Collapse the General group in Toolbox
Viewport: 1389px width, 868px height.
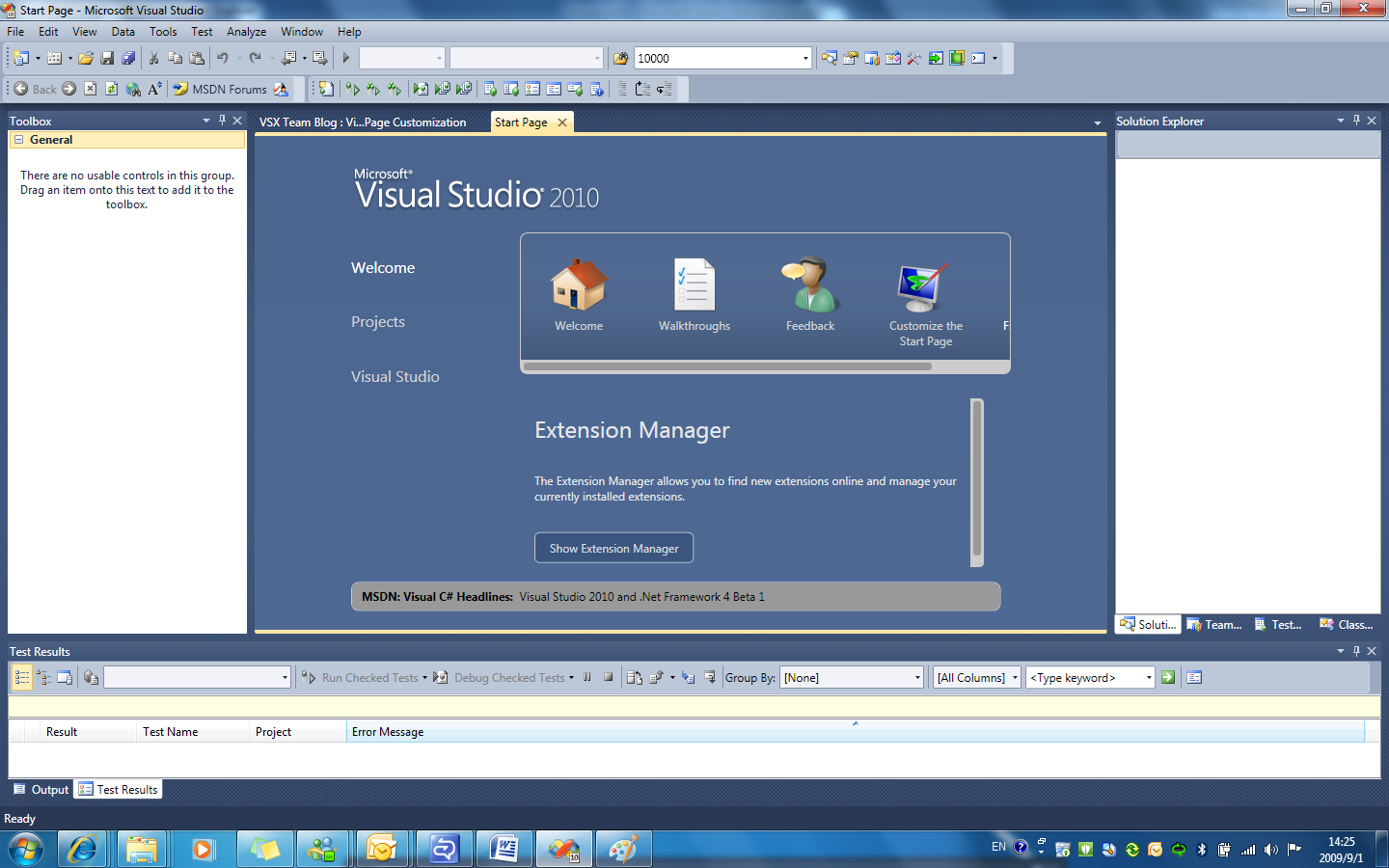click(18, 140)
